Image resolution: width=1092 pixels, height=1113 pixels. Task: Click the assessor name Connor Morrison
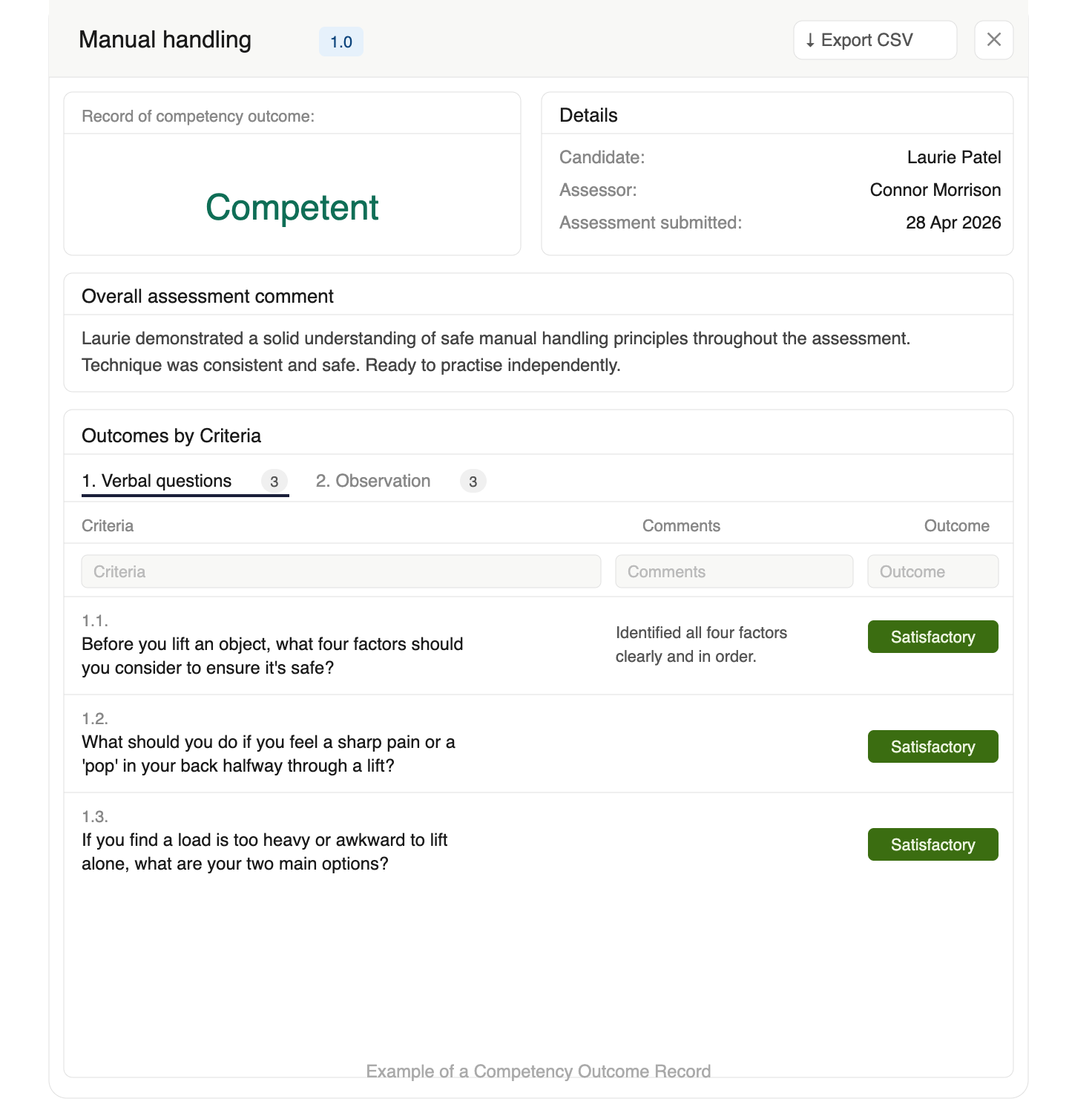(x=935, y=190)
